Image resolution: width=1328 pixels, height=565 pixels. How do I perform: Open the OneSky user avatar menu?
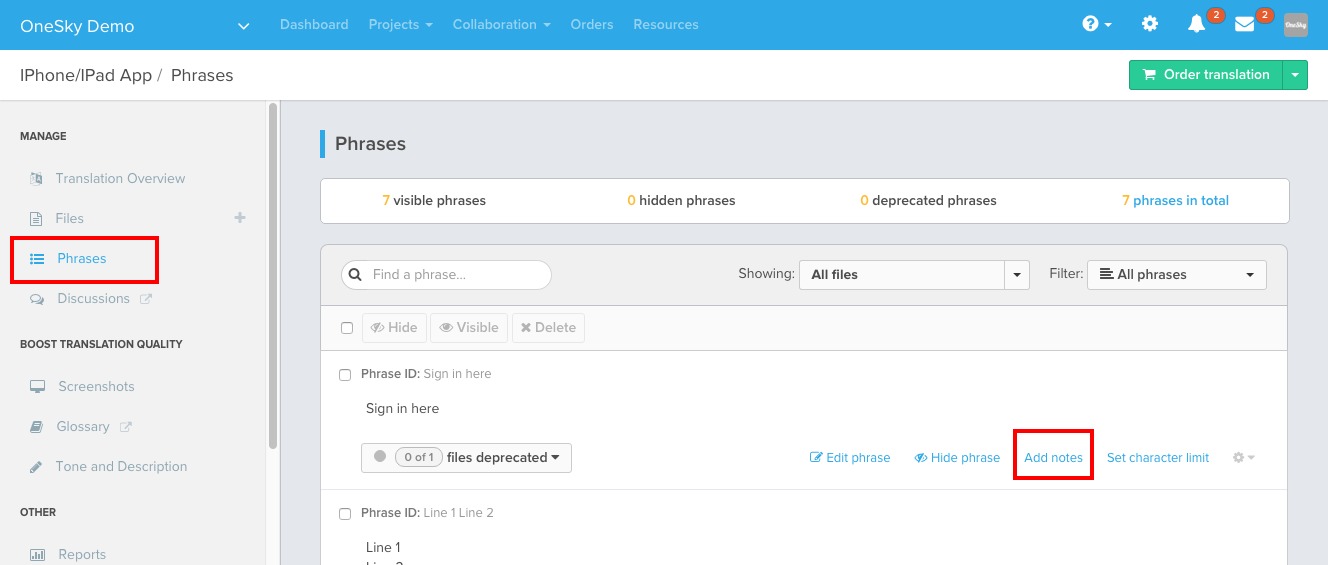pyautogui.click(x=1296, y=25)
